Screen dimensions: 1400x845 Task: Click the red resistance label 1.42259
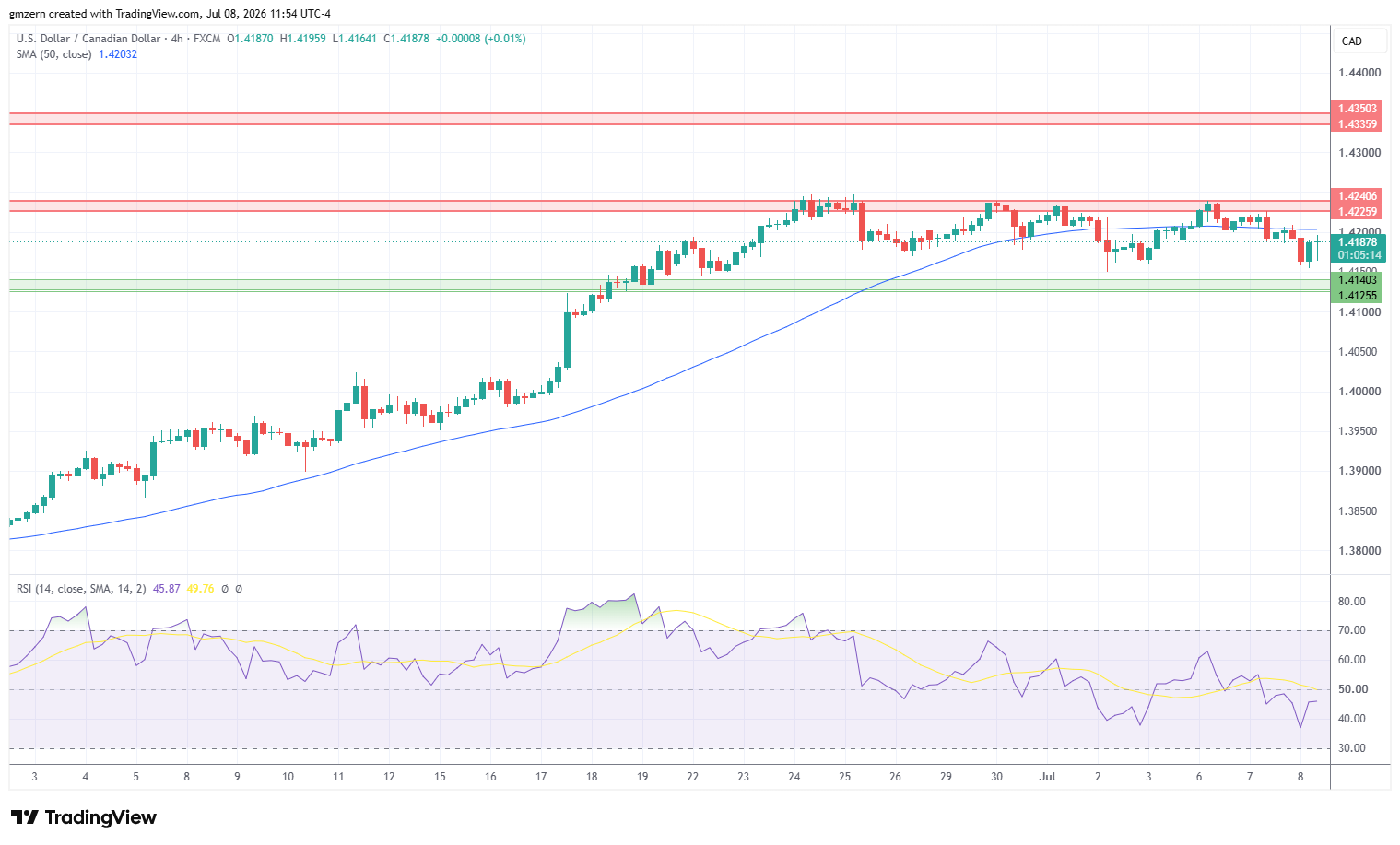1357,212
